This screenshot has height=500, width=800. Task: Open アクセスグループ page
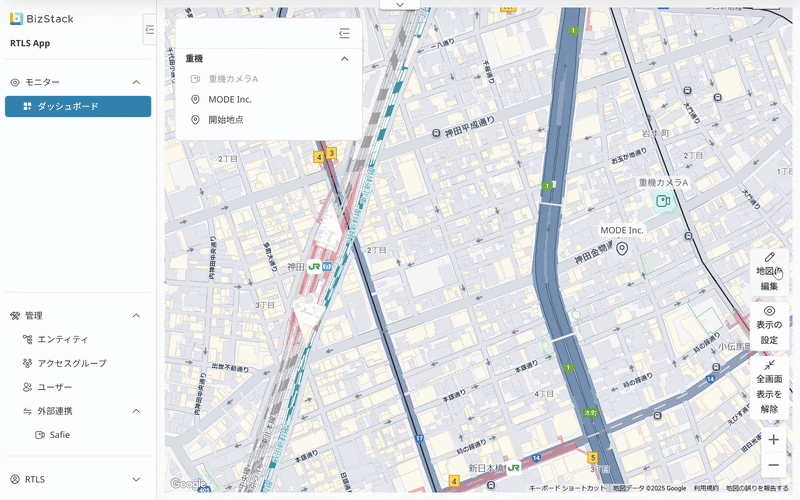click(71, 364)
